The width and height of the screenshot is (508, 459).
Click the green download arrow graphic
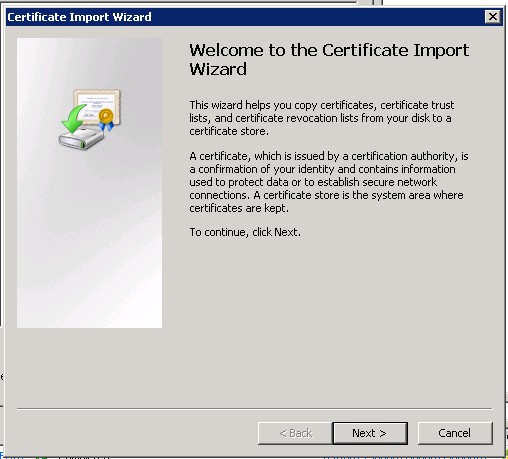73,118
